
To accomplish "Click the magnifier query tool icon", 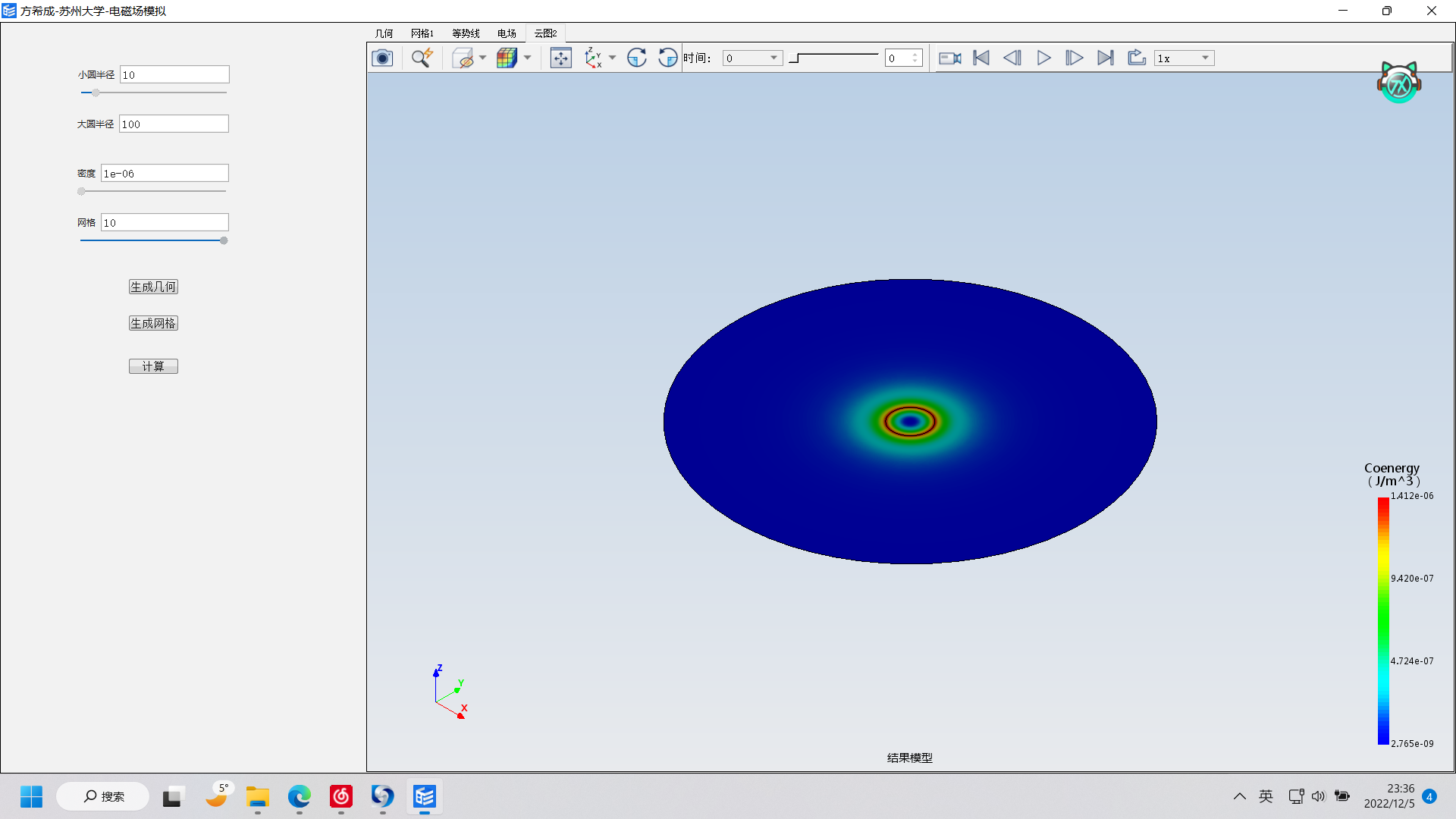I will [x=422, y=58].
